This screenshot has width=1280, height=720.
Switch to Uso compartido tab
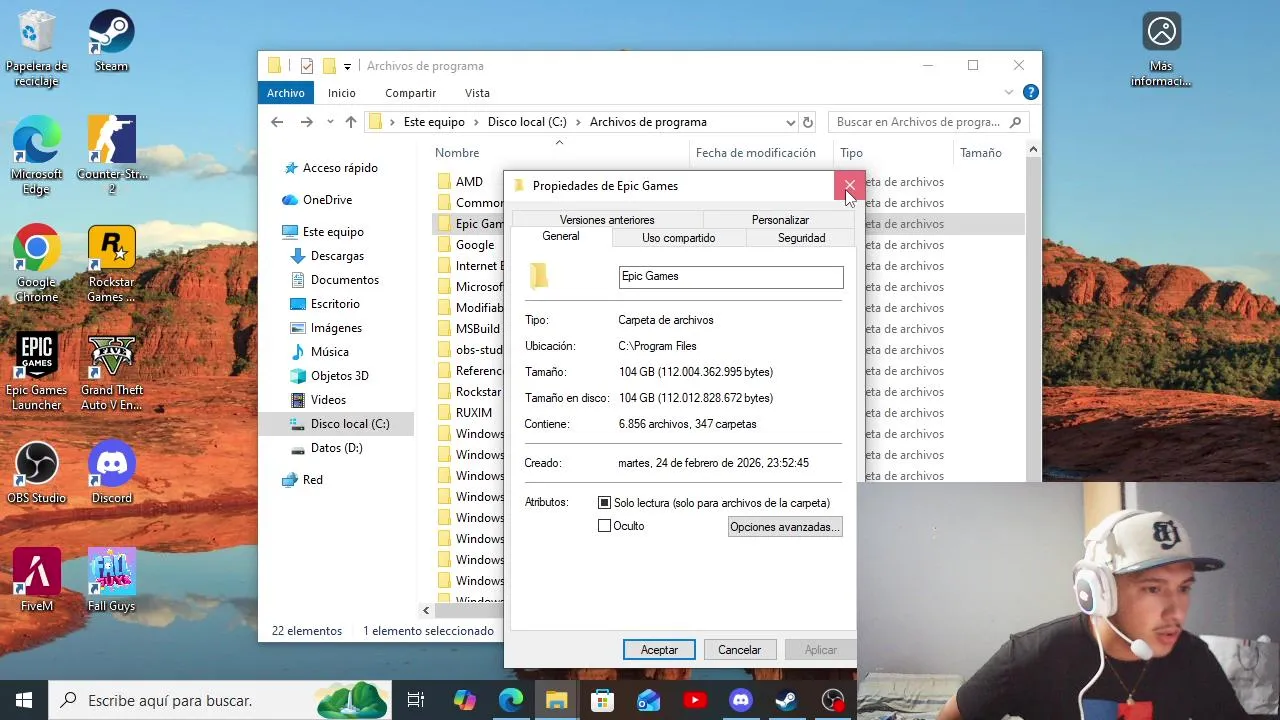pyautogui.click(x=678, y=238)
